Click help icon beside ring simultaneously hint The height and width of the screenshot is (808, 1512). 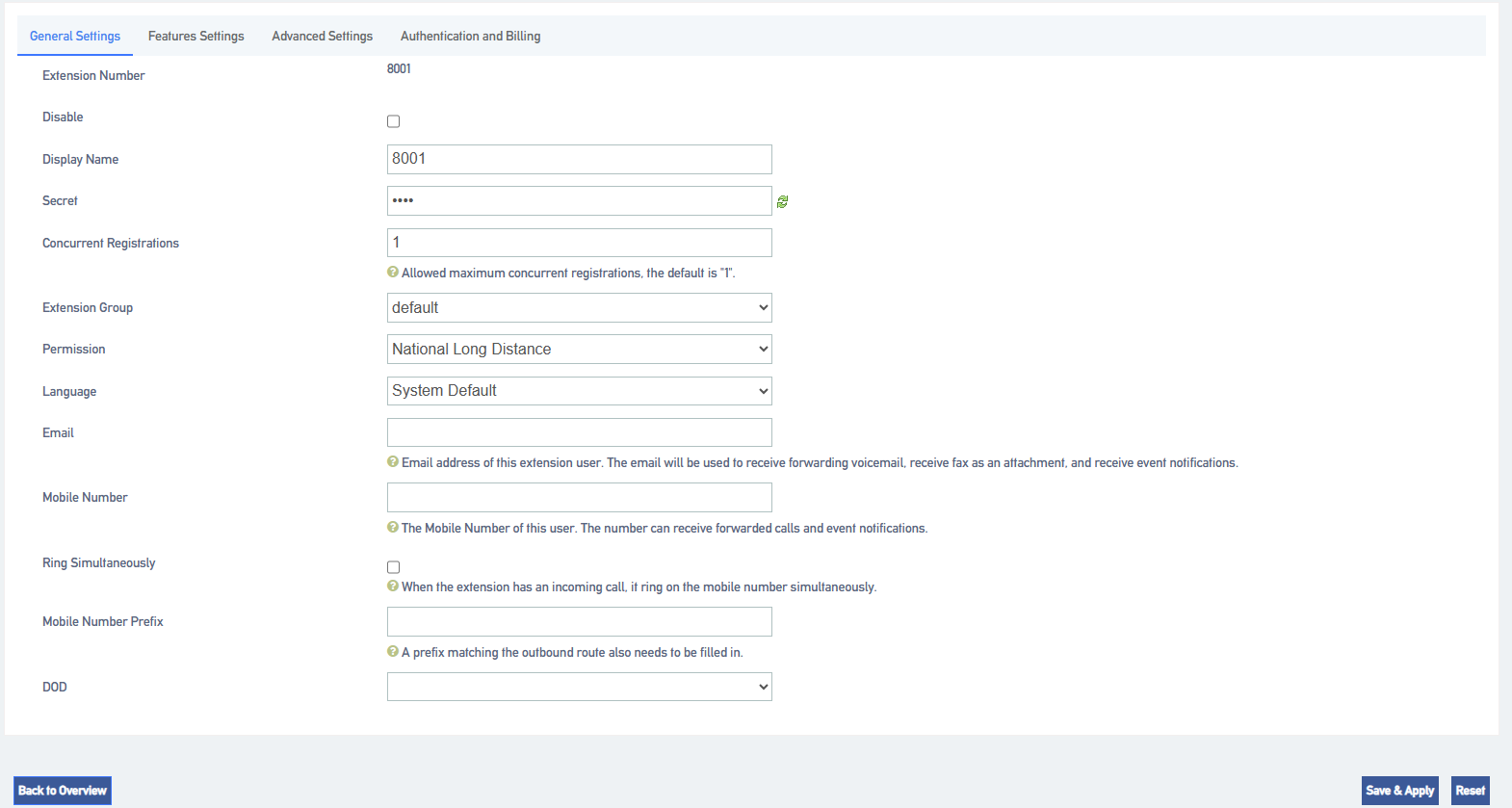tap(393, 586)
